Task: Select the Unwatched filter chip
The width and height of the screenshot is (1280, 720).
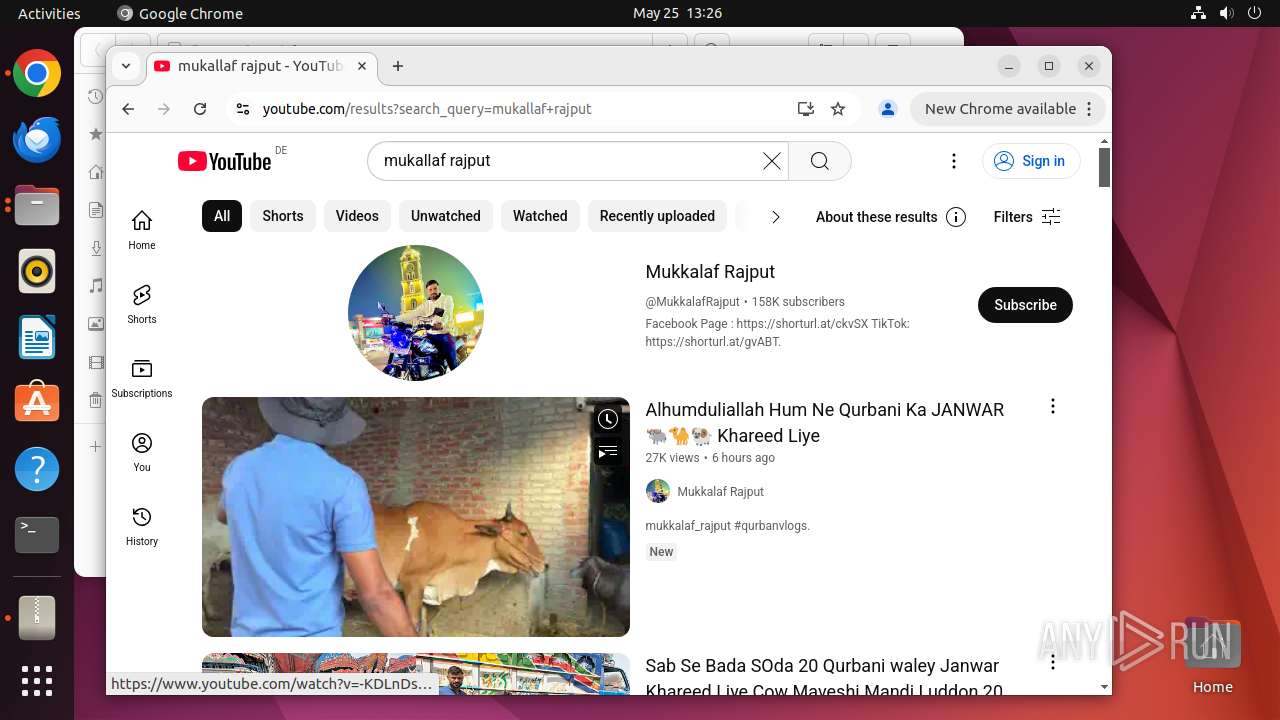Action: pyautogui.click(x=446, y=216)
